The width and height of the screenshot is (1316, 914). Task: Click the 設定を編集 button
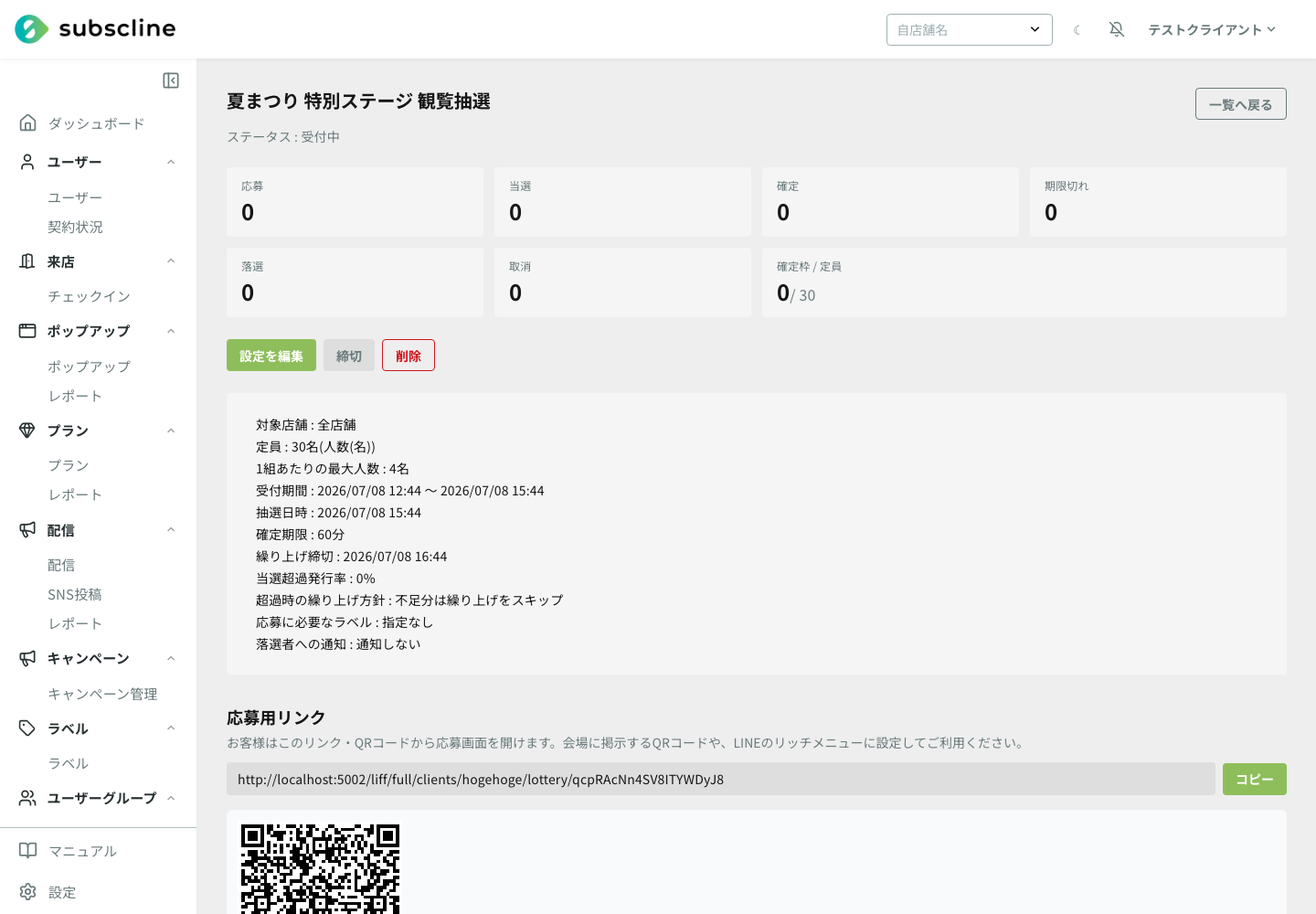point(271,356)
